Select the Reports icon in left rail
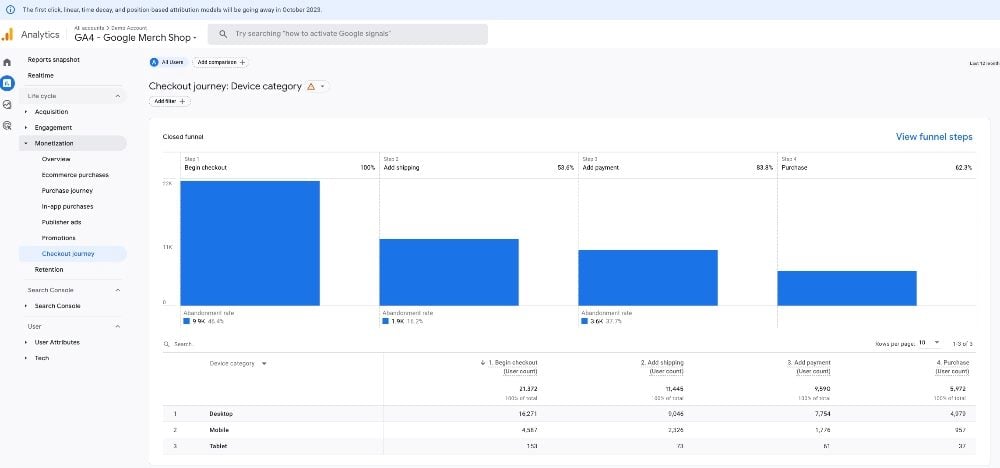1000x468 pixels. [7, 83]
